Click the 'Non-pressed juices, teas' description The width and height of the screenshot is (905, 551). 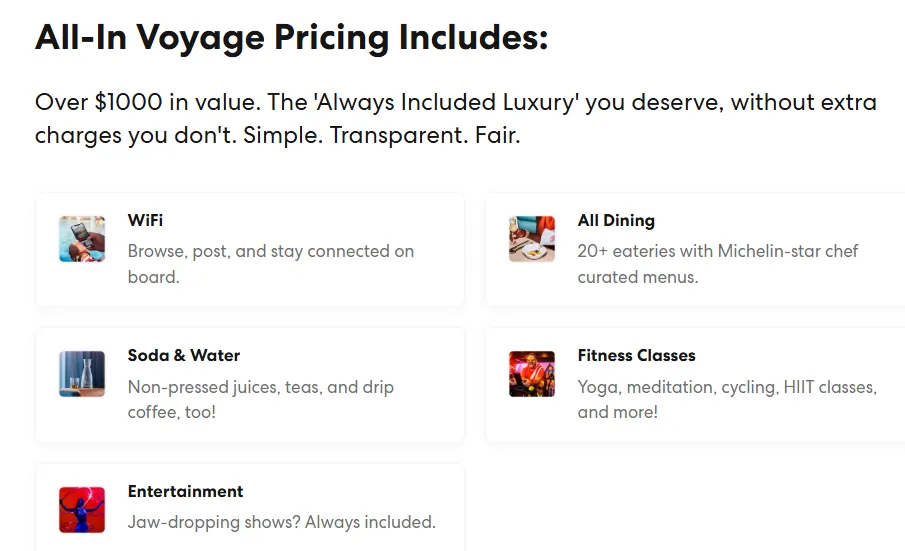pyautogui.click(x=260, y=386)
